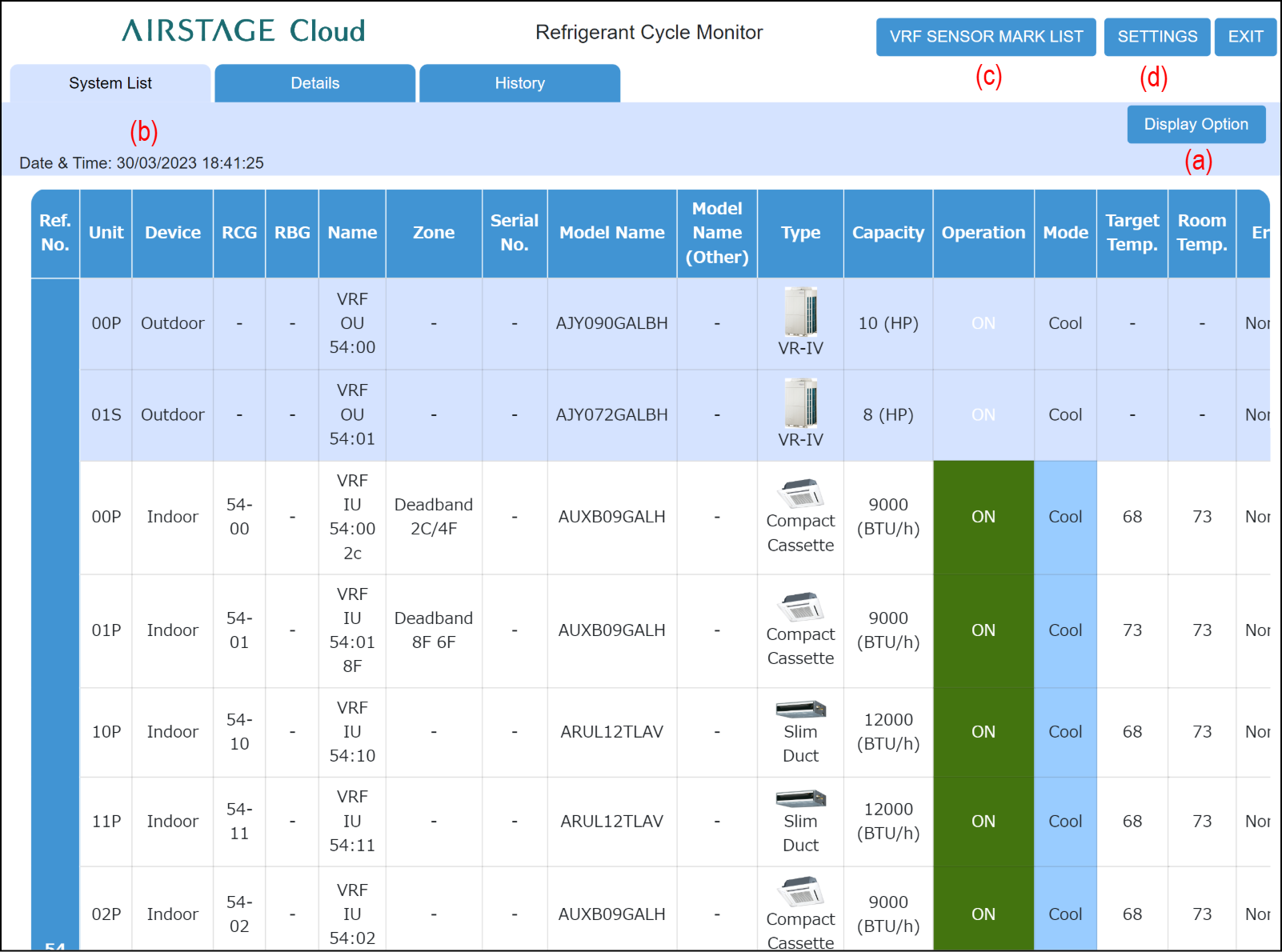
Task: Click the Capacity column header
Action: tap(887, 233)
